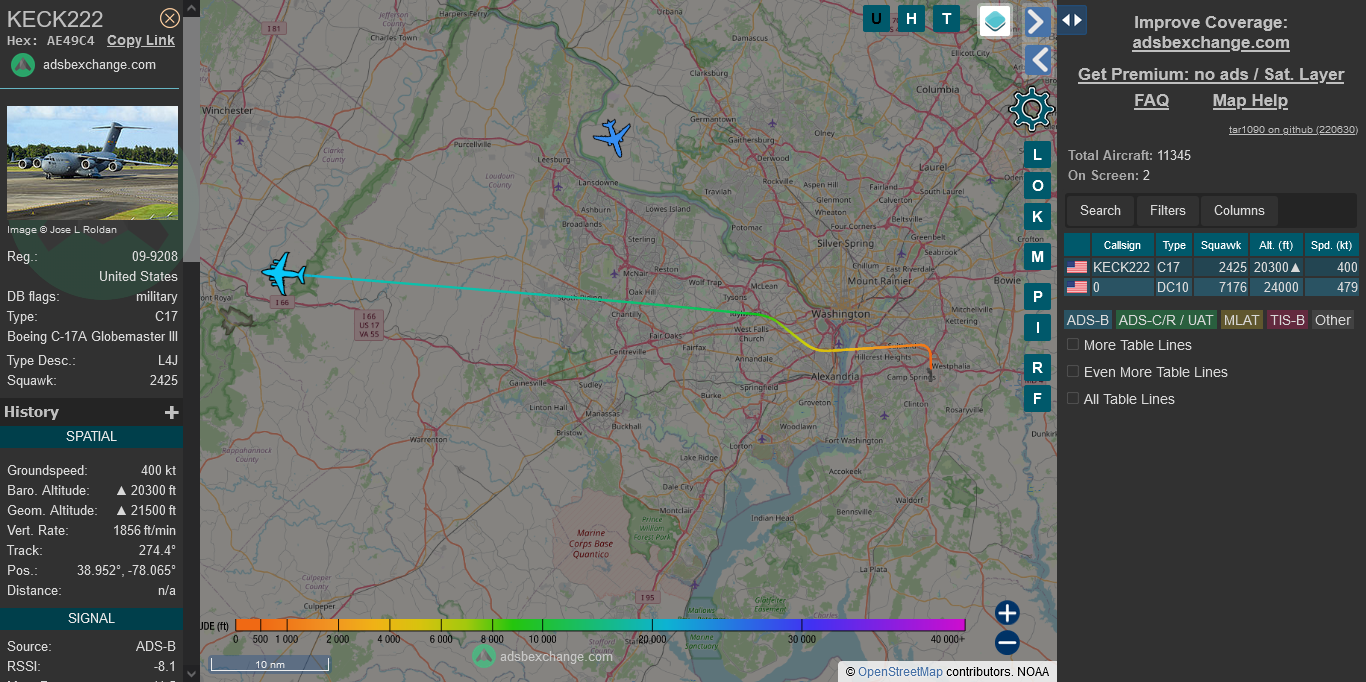Click the left chevron sidebar arrow
The image size is (1366, 682).
pos(1038,61)
